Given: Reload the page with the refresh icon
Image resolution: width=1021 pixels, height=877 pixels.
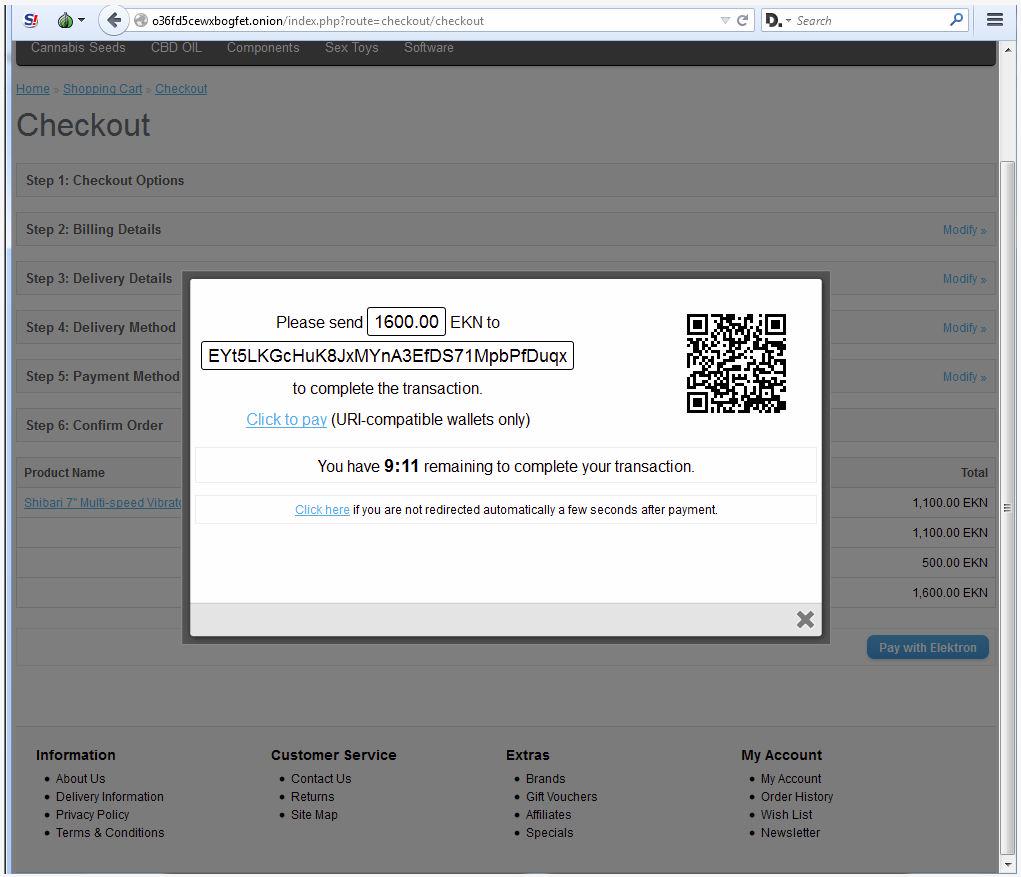Looking at the screenshot, I should pos(742,20).
